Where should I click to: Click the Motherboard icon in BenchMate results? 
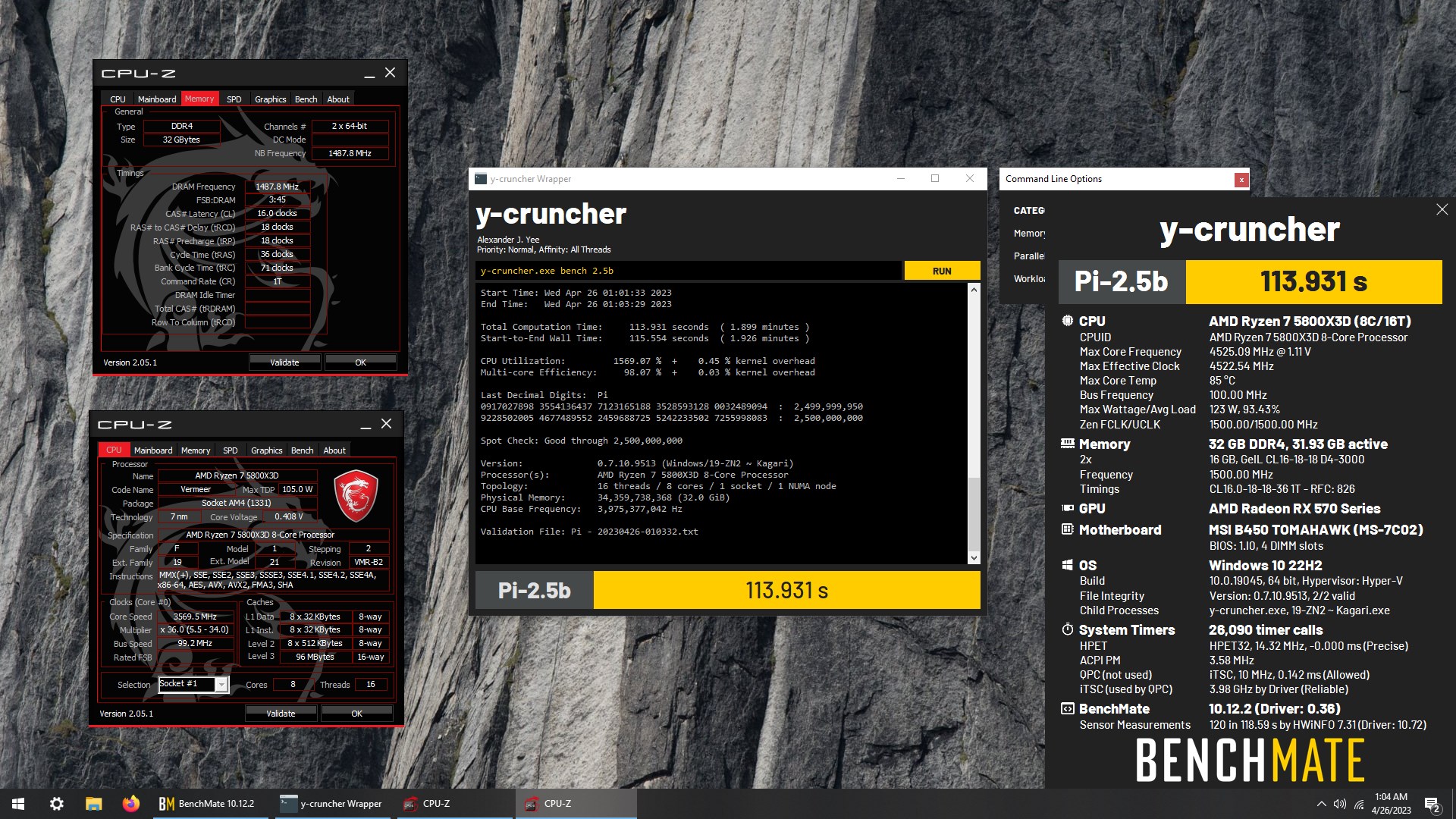click(1068, 529)
